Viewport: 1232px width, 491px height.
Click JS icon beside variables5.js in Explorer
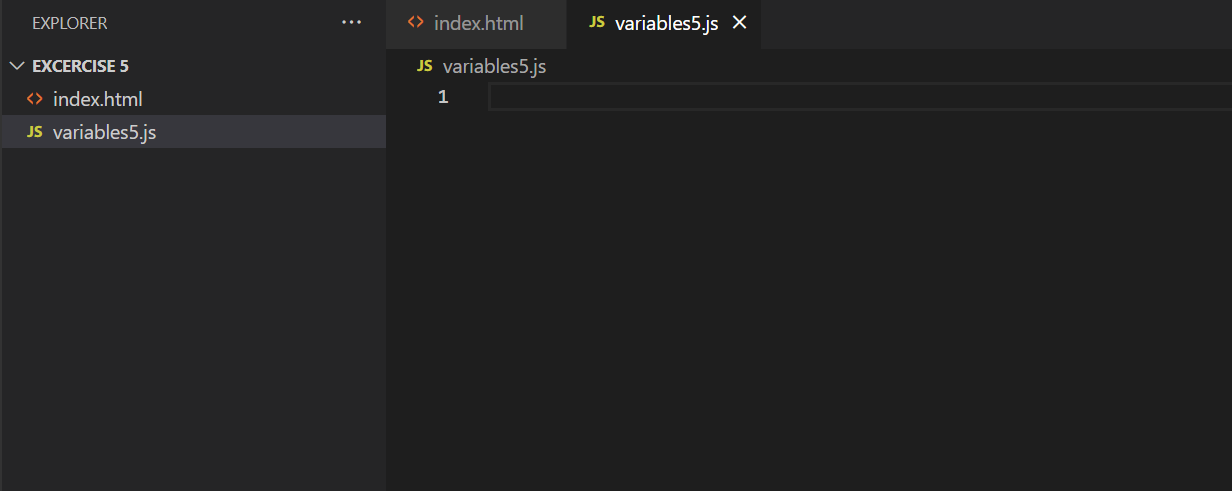[x=34, y=132]
